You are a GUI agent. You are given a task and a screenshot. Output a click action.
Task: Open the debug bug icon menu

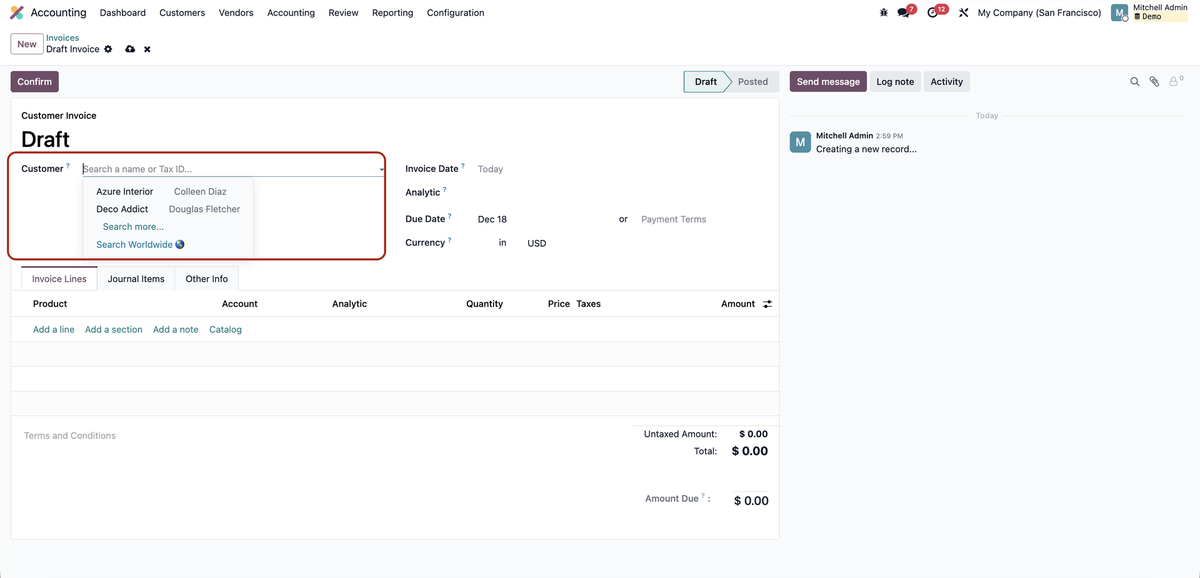(883, 13)
